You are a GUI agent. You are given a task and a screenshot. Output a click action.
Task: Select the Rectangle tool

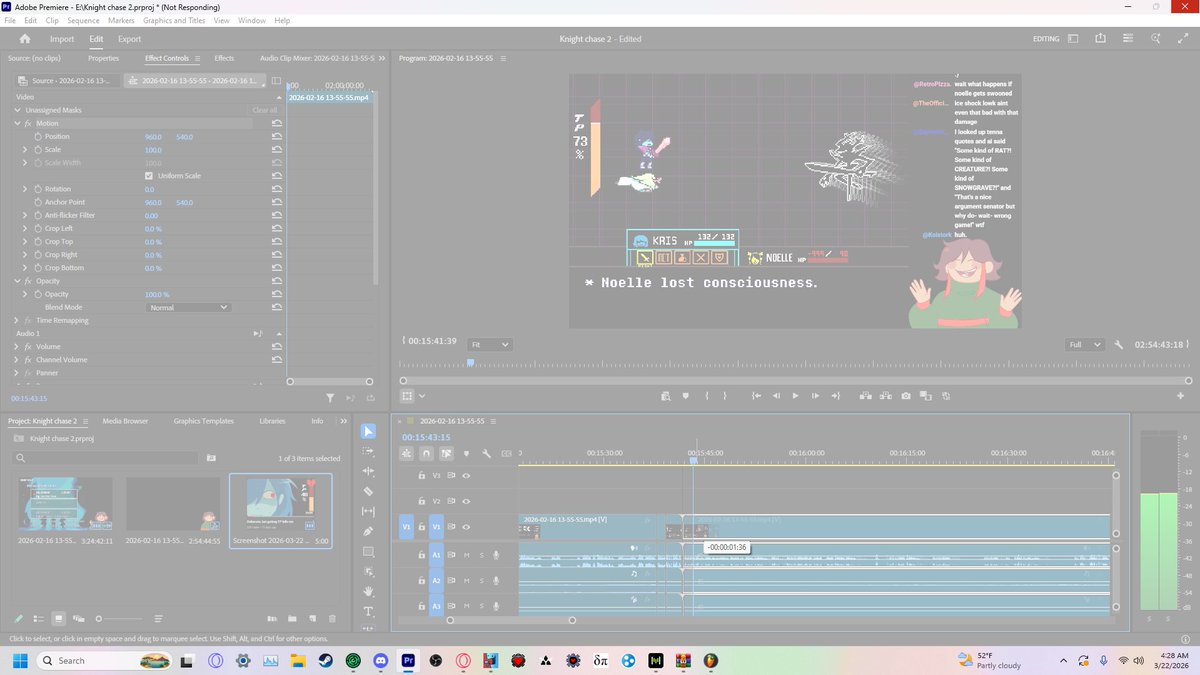click(x=368, y=551)
